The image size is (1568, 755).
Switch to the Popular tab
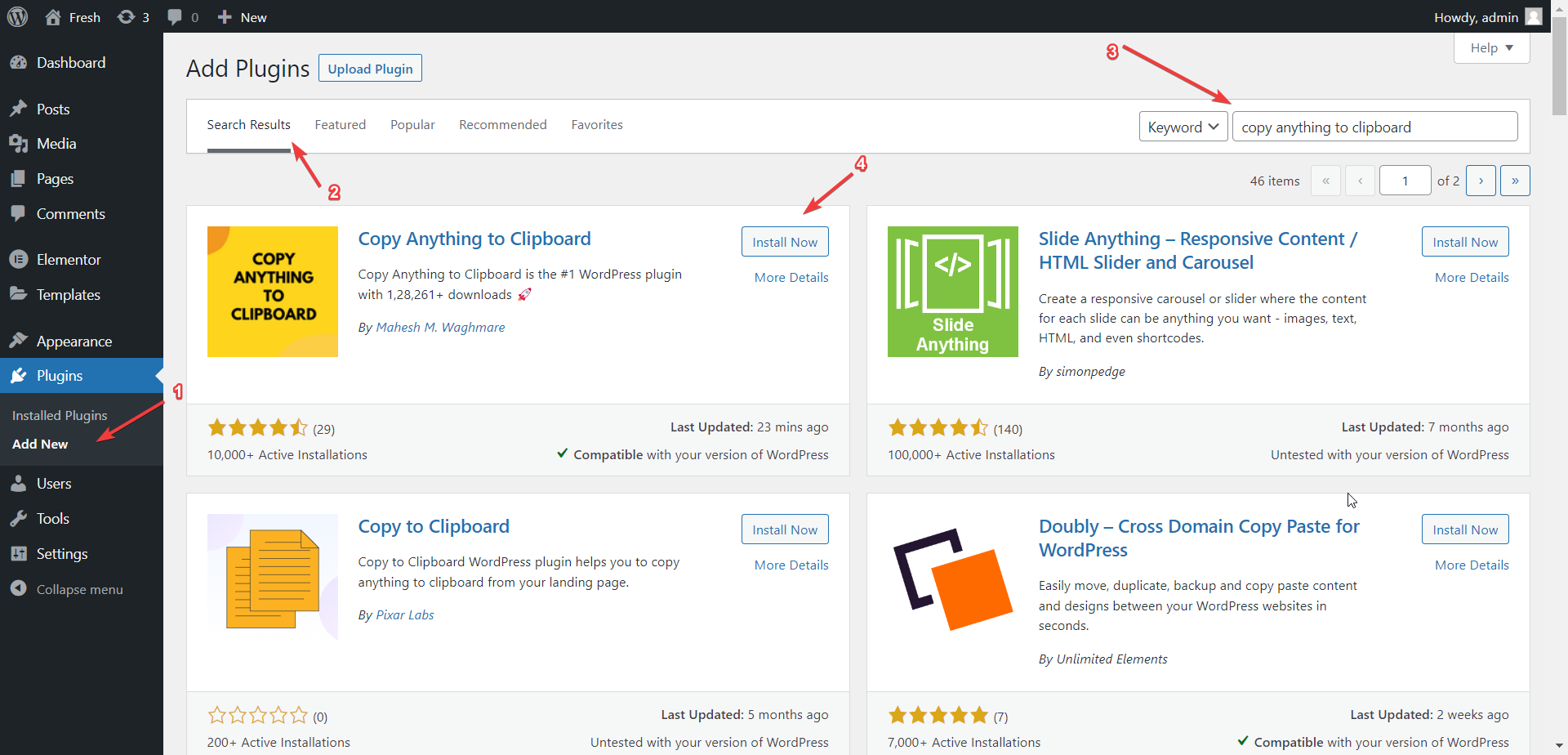(x=412, y=125)
